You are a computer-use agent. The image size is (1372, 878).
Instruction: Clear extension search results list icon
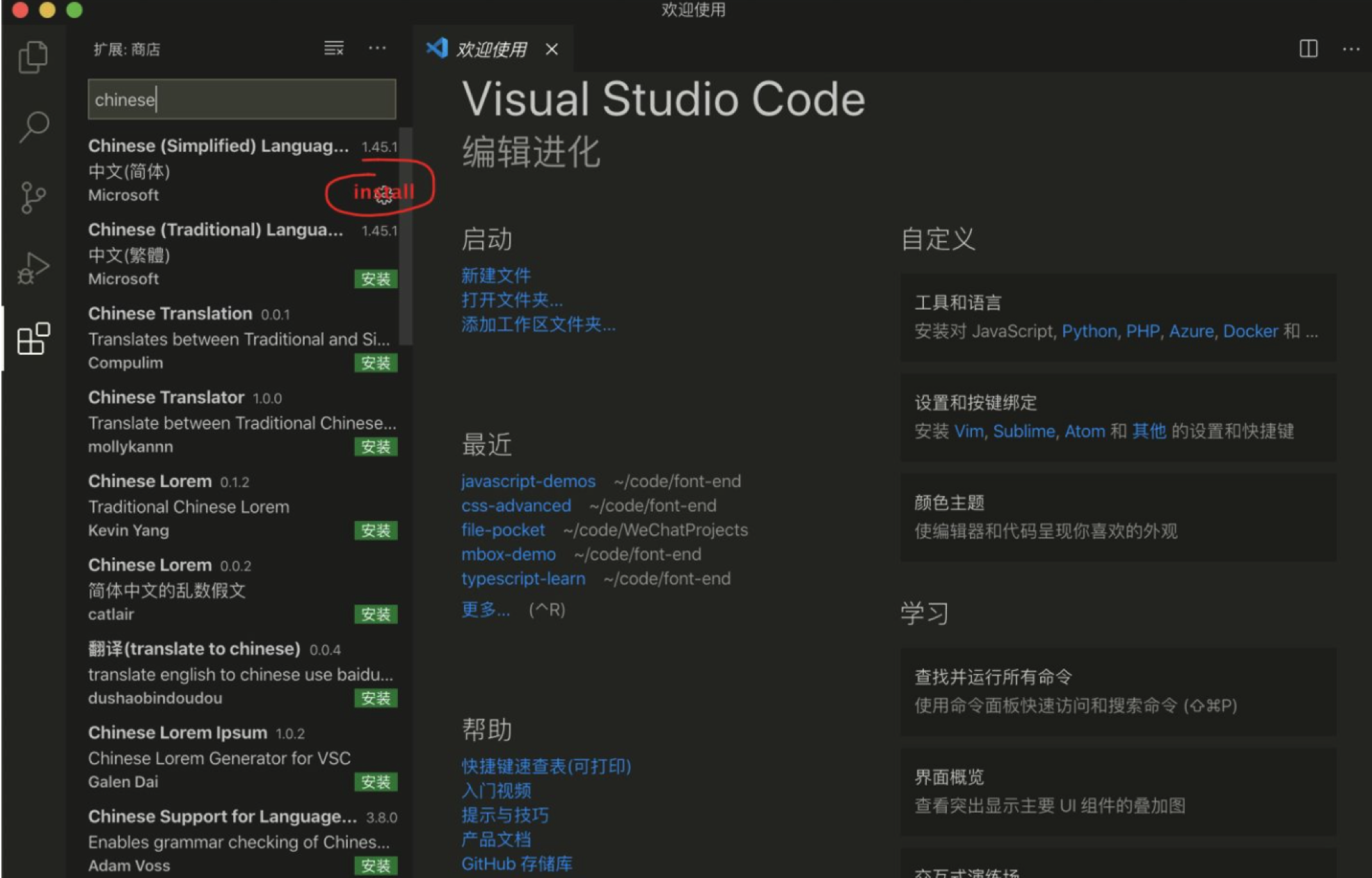click(334, 49)
